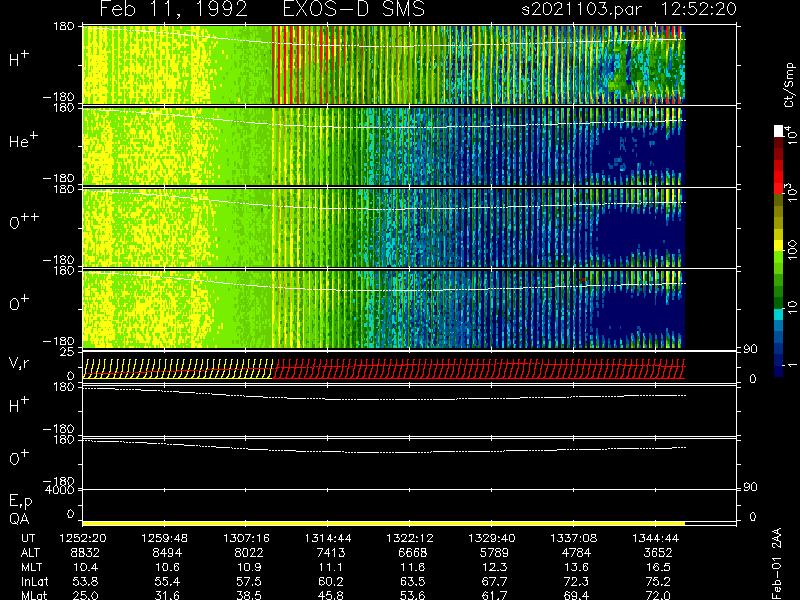Screen dimensions: 800x600
Task: Click the MLT value '10.9'
Action: (x=249, y=567)
